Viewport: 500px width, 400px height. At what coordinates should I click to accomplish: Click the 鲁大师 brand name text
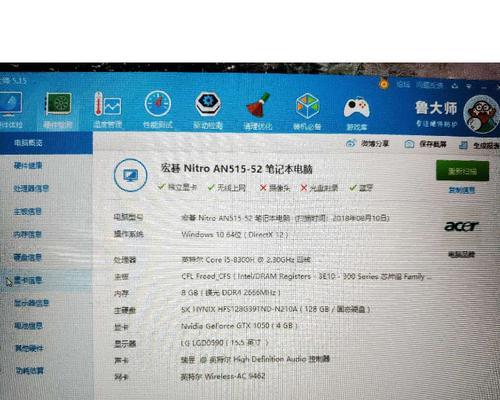tap(436, 108)
